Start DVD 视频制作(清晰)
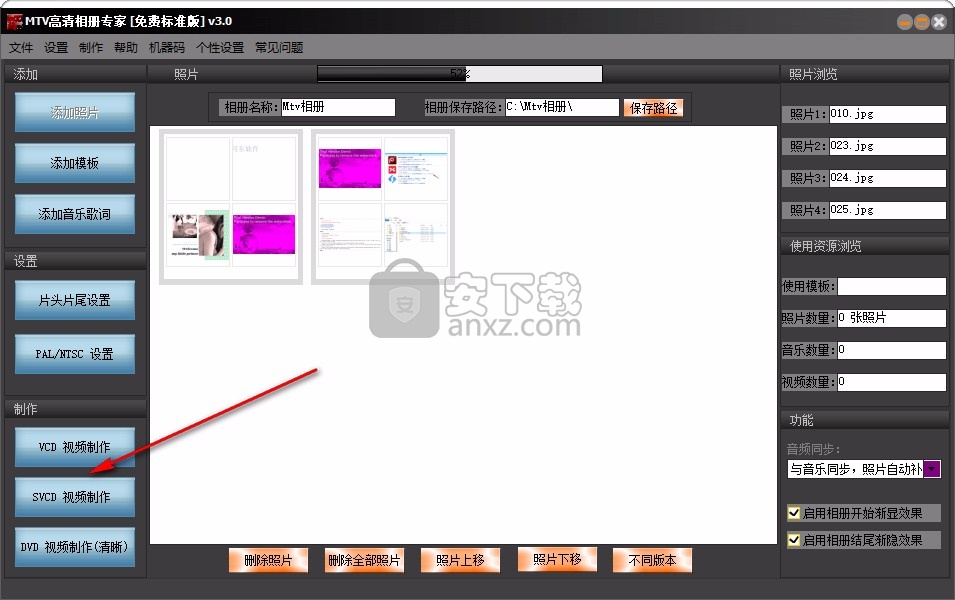 point(75,547)
